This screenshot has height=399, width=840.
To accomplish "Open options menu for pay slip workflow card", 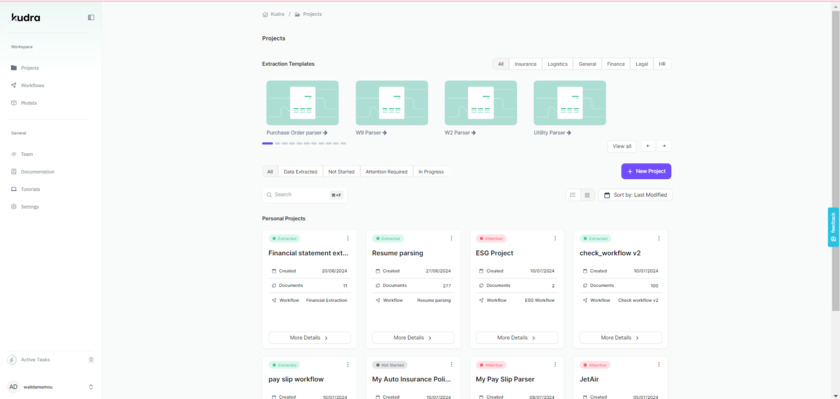I will point(348,365).
